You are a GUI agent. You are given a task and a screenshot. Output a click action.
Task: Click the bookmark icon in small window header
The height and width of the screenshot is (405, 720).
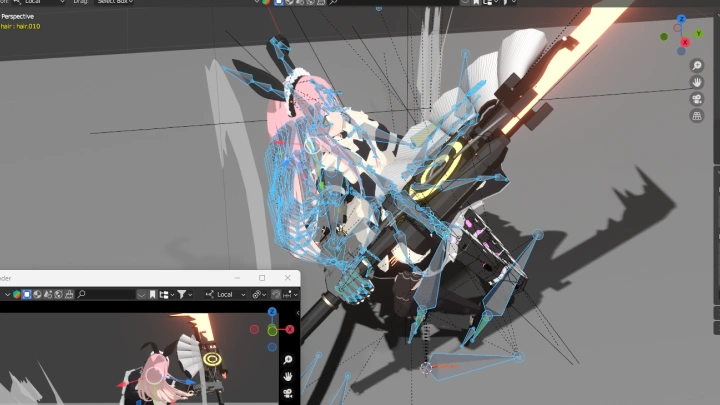152,294
